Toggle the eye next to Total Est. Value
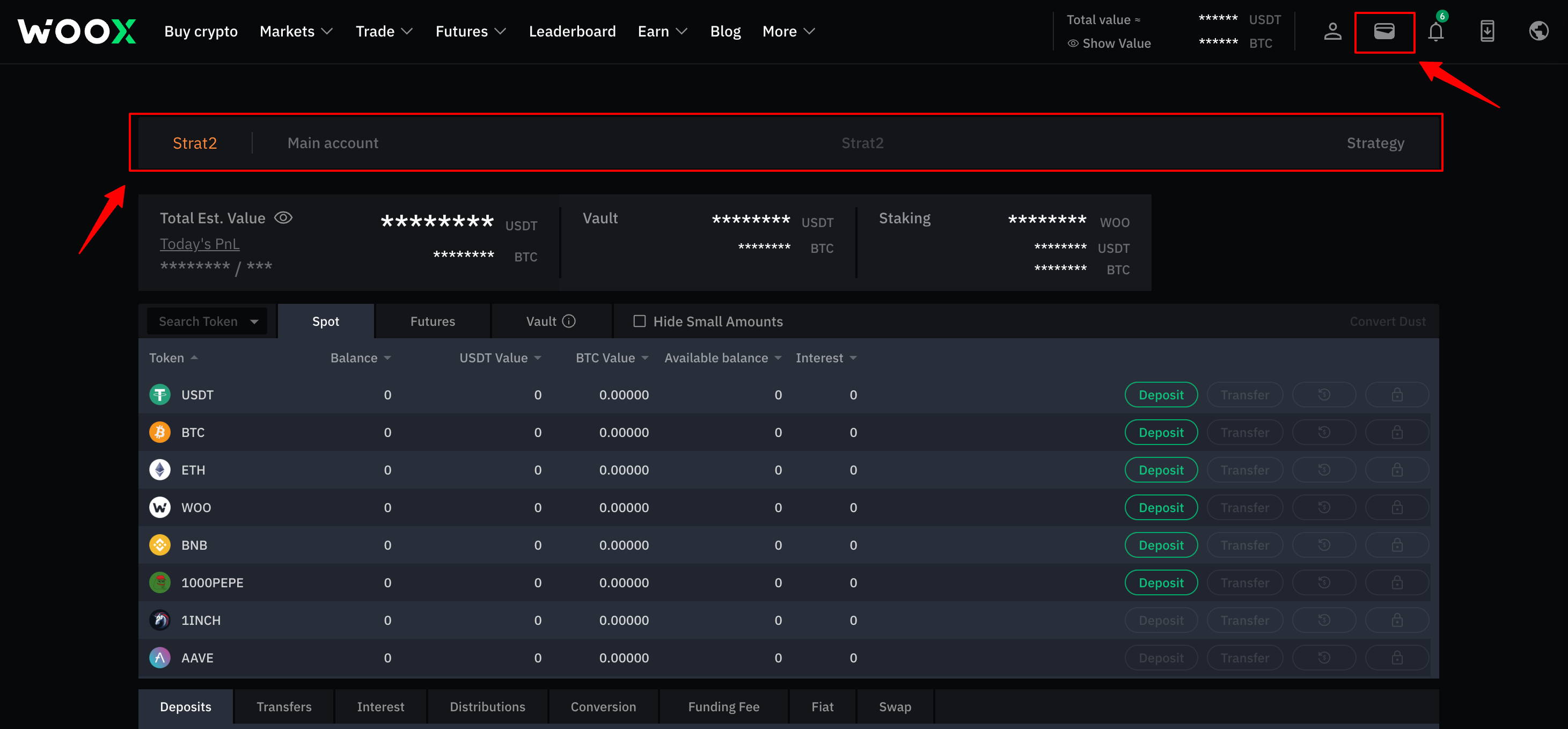This screenshot has height=729, width=1568. (283, 217)
